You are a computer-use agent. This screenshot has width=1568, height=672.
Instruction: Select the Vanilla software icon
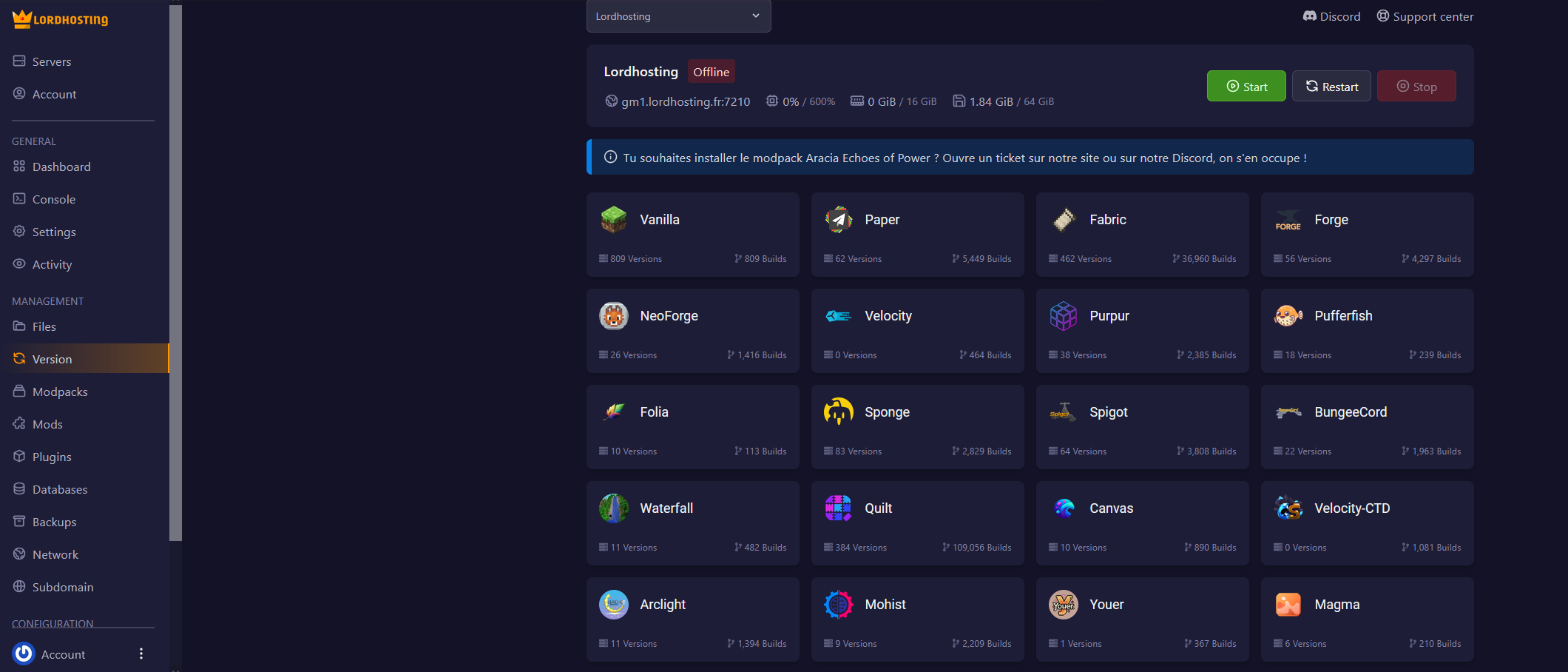(613, 219)
